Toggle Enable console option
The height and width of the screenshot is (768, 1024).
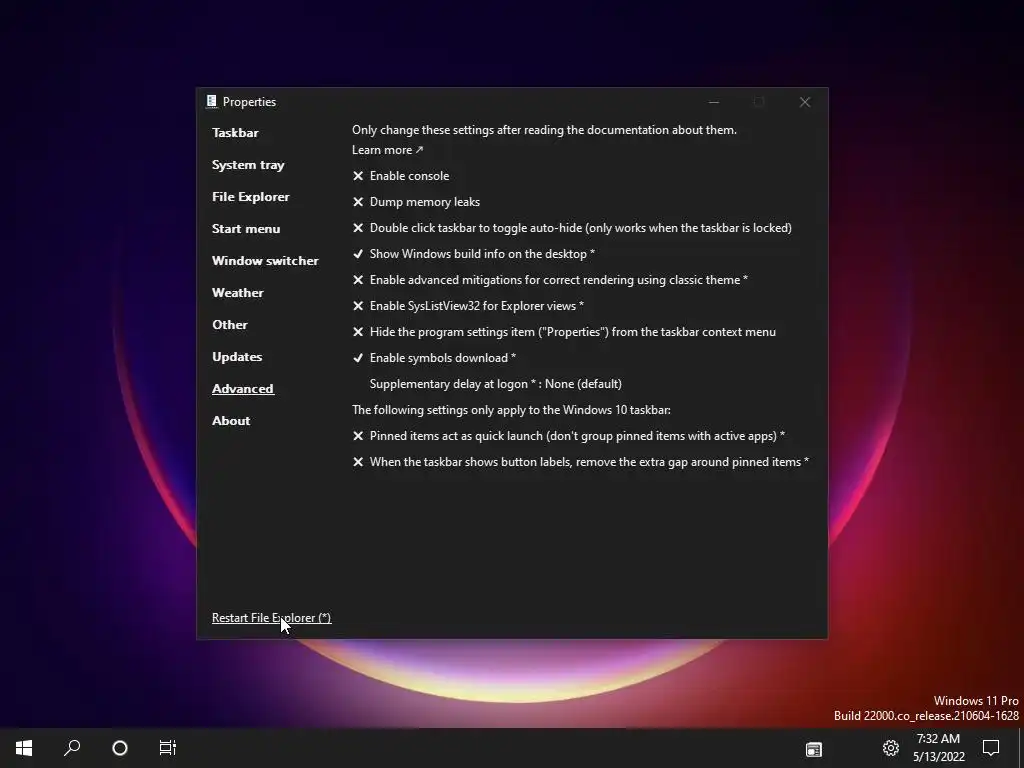401,176
